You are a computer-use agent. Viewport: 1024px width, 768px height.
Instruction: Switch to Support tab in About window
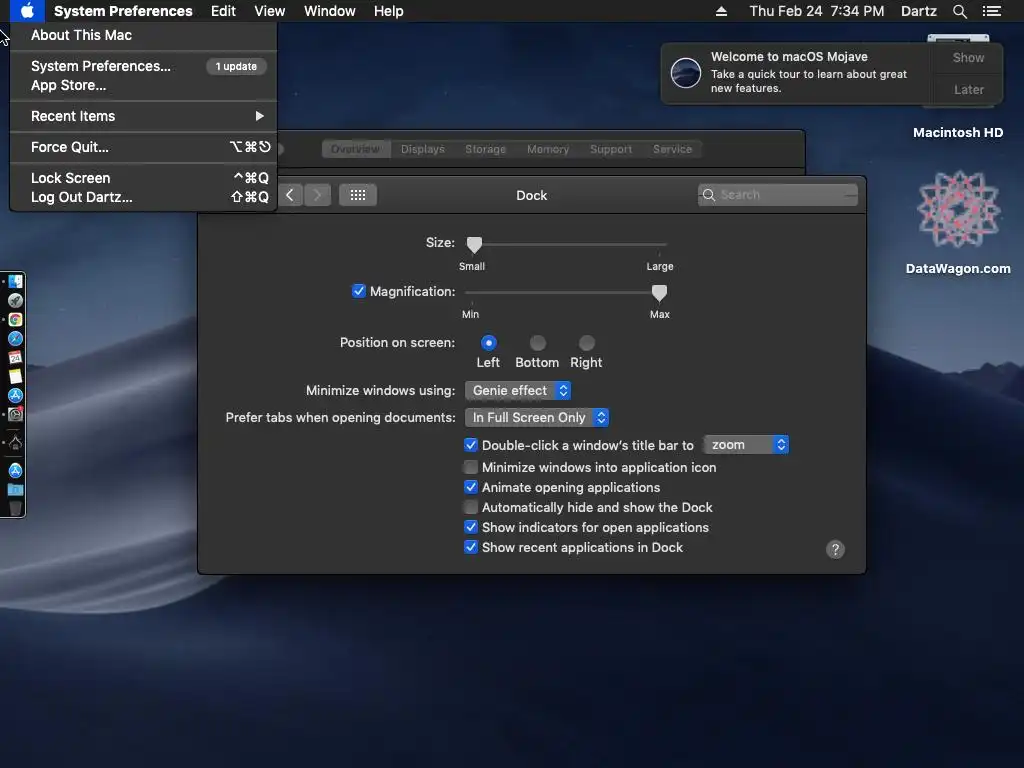tap(611, 149)
